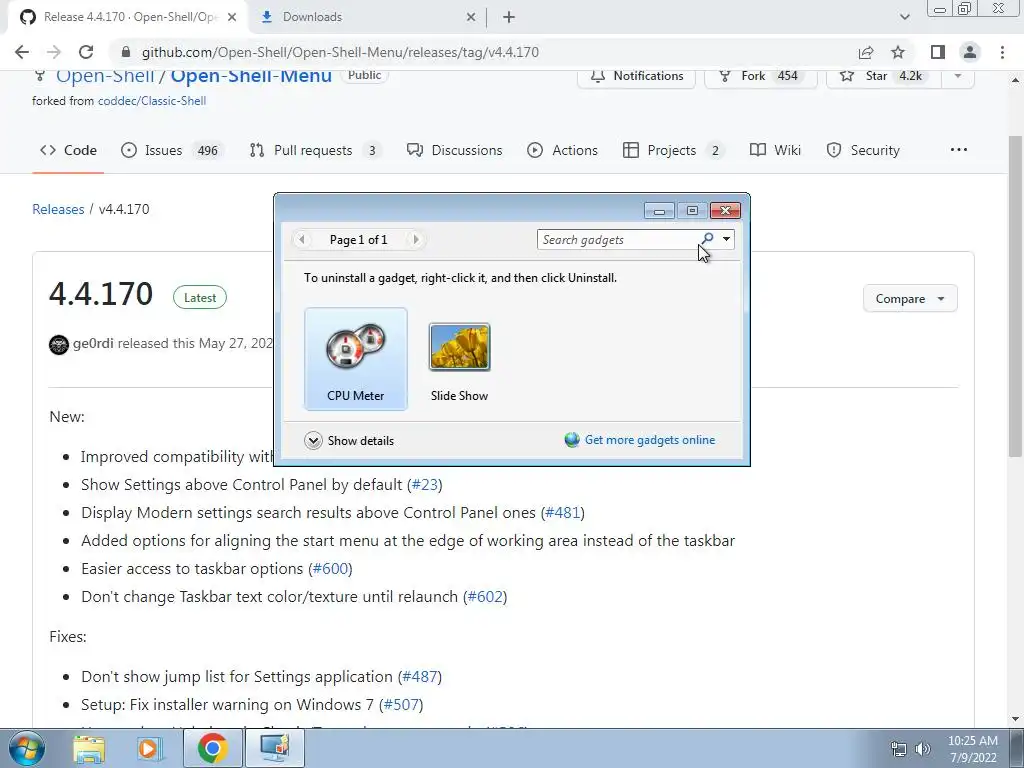
Task: Open Chrome profile avatar icon
Action: (x=970, y=52)
